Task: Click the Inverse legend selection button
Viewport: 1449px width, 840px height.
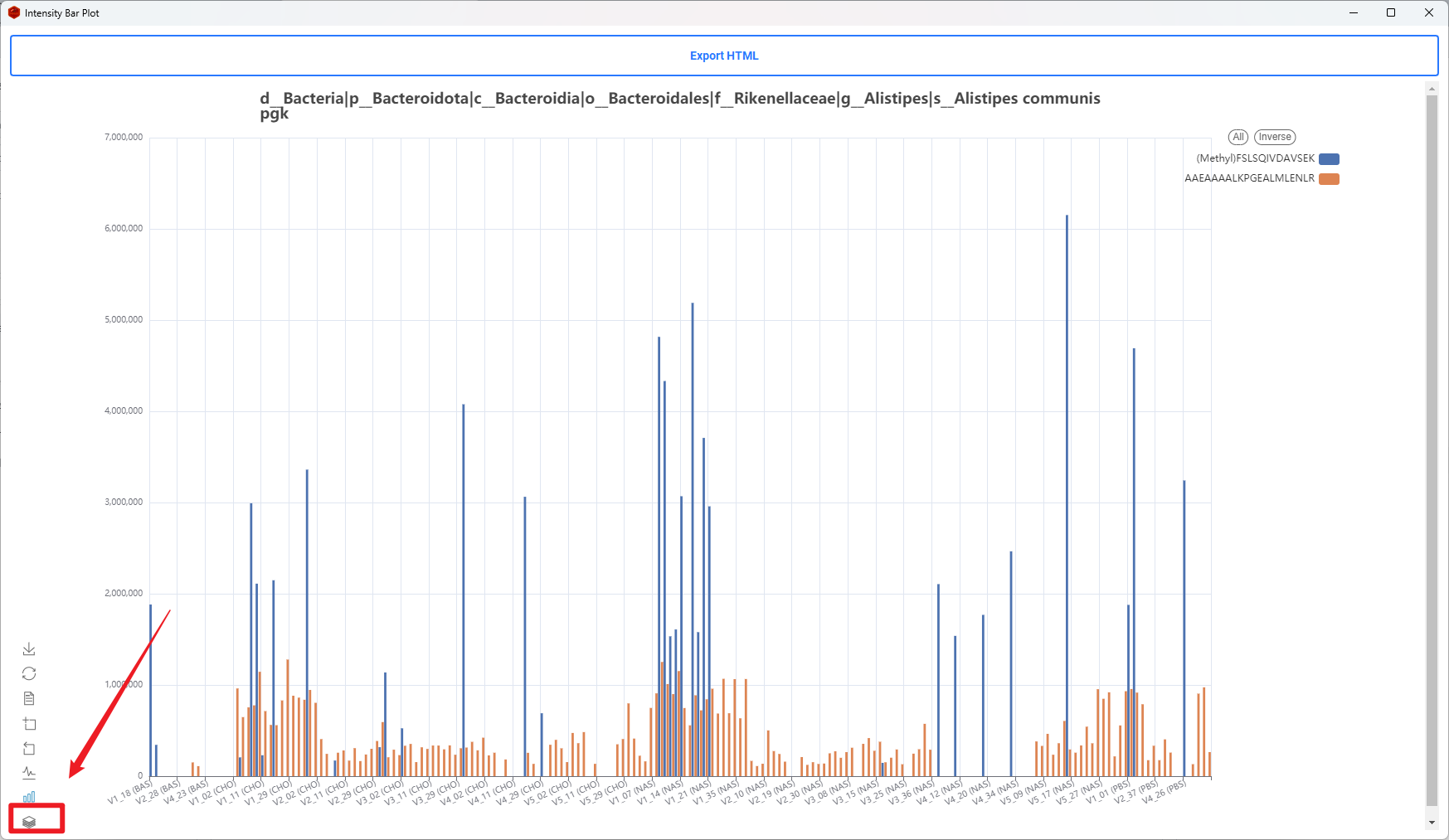Action: [x=1275, y=137]
